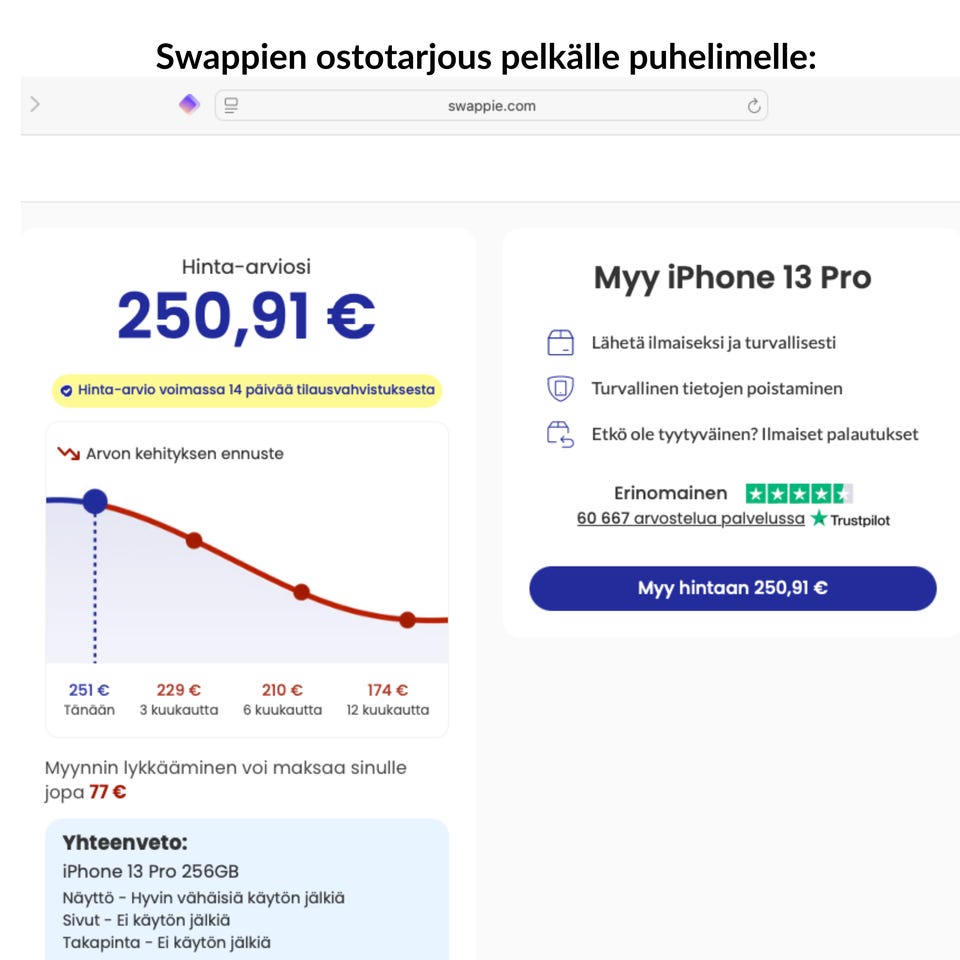Click the free returns package icon

(560, 435)
